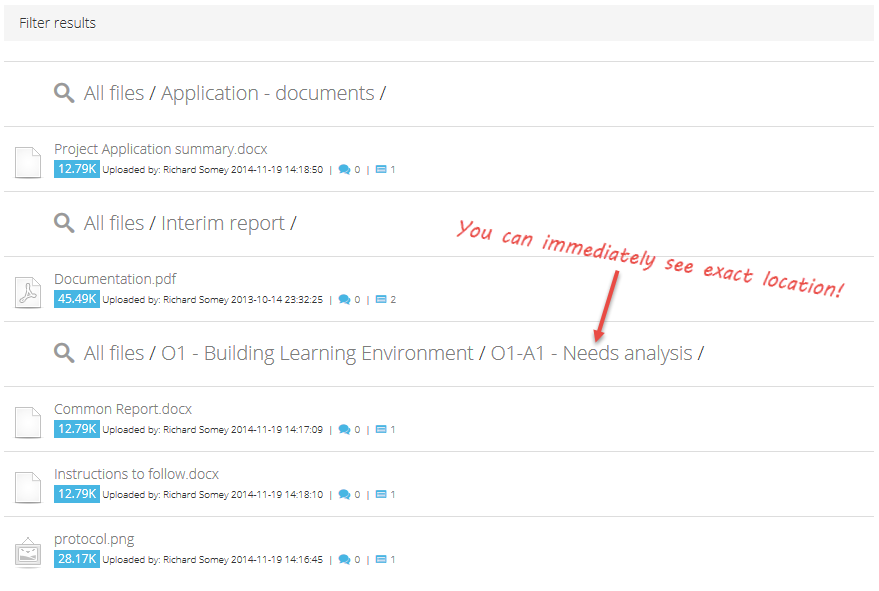Open comments bubble icon for Project Application summary.docx
Screen dimensions: 879x591
click(344, 169)
